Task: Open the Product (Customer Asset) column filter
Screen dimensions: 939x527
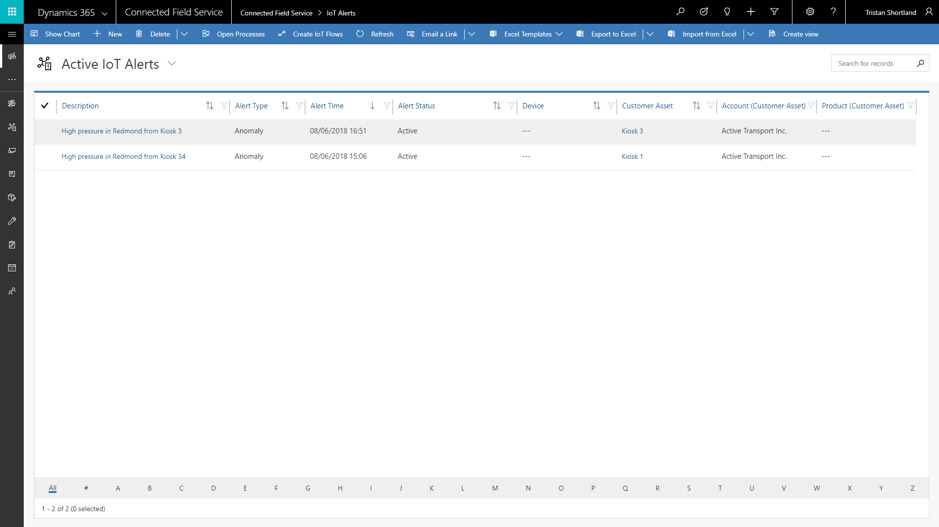Action: [x=910, y=105]
